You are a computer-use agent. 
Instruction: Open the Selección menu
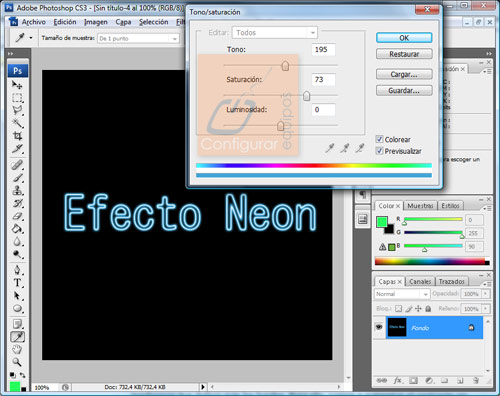pos(154,22)
